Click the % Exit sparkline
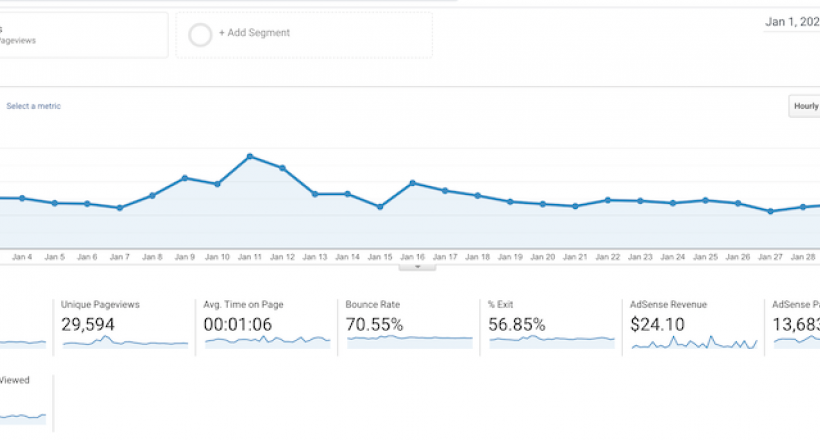Screen dimensions: 820x440 point(552,342)
